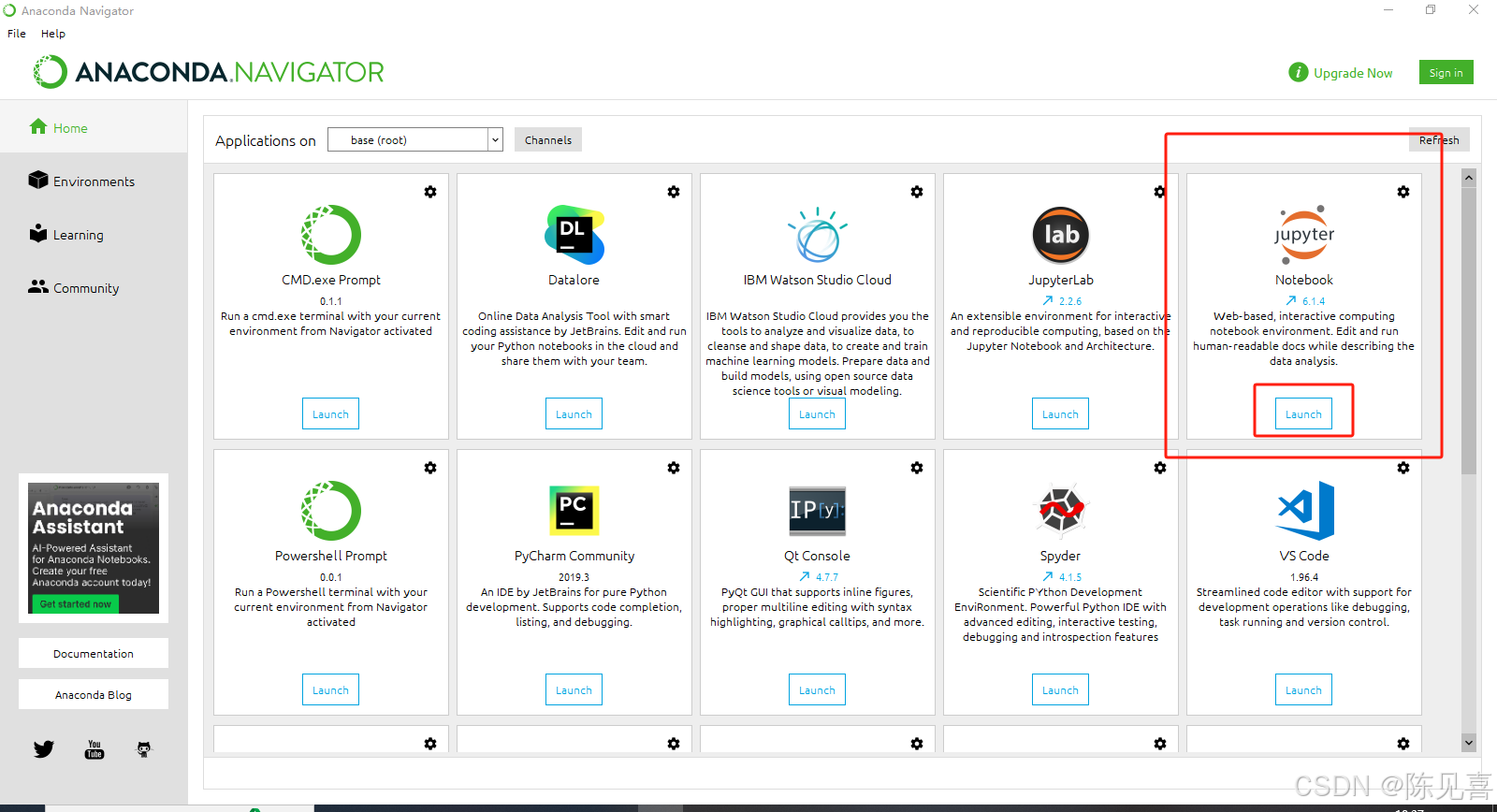This screenshot has width=1497, height=812.
Task: Open Spyder 4.1.5 version update arrow
Action: click(x=1048, y=577)
